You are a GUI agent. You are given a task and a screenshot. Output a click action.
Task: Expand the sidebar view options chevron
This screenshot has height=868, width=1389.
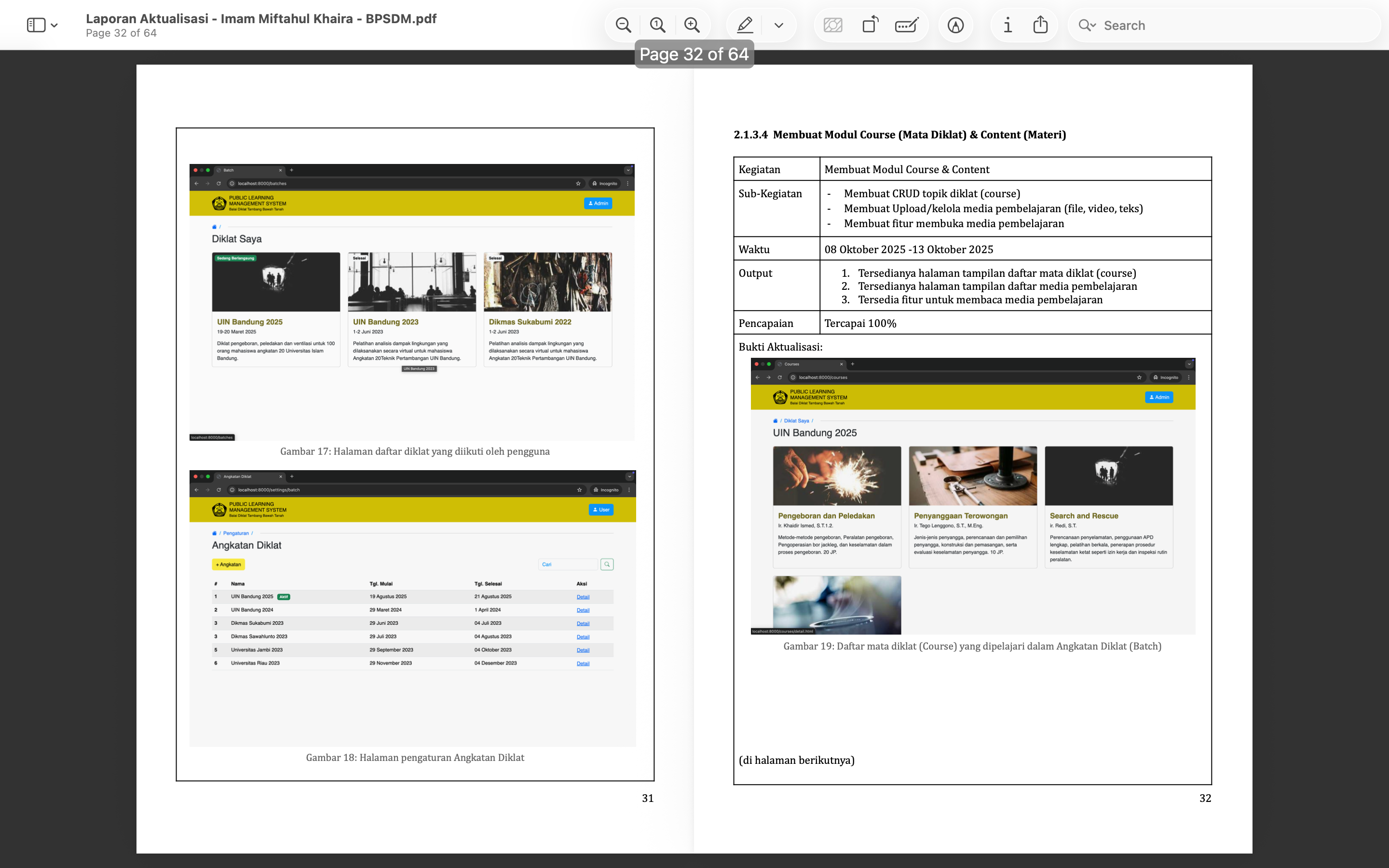tap(54, 25)
